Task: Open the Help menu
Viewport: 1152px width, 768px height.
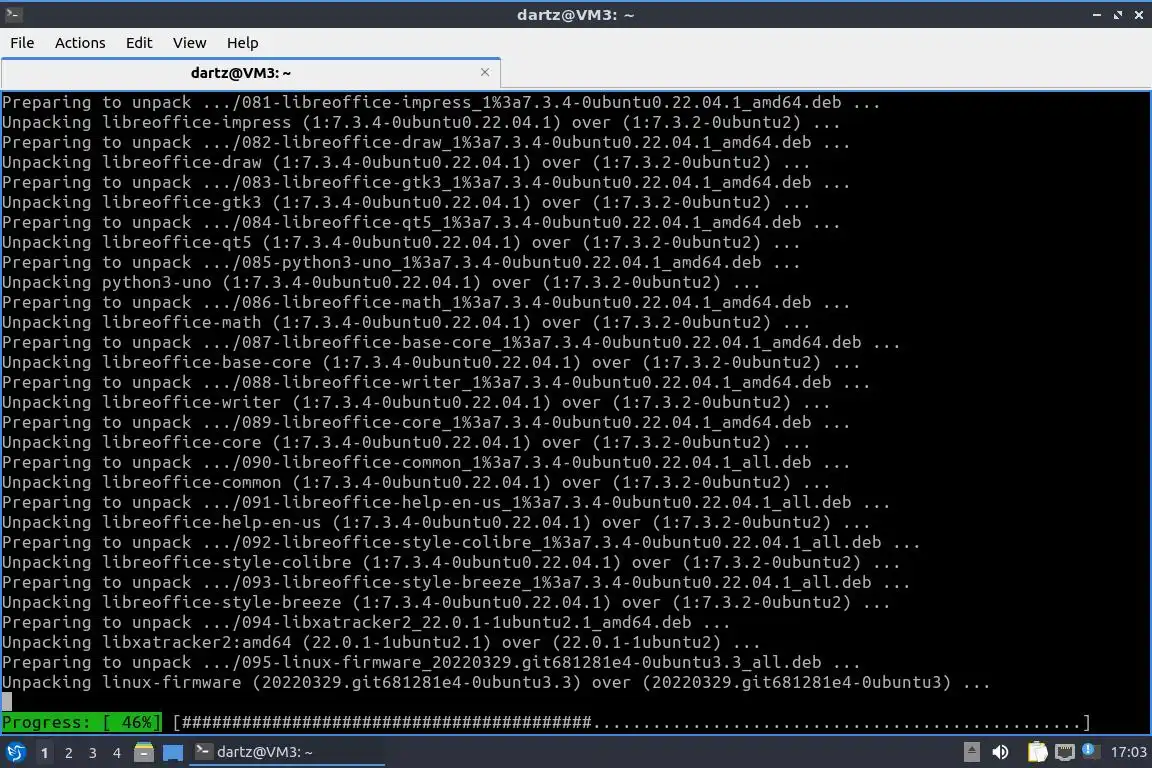Action: click(x=242, y=43)
